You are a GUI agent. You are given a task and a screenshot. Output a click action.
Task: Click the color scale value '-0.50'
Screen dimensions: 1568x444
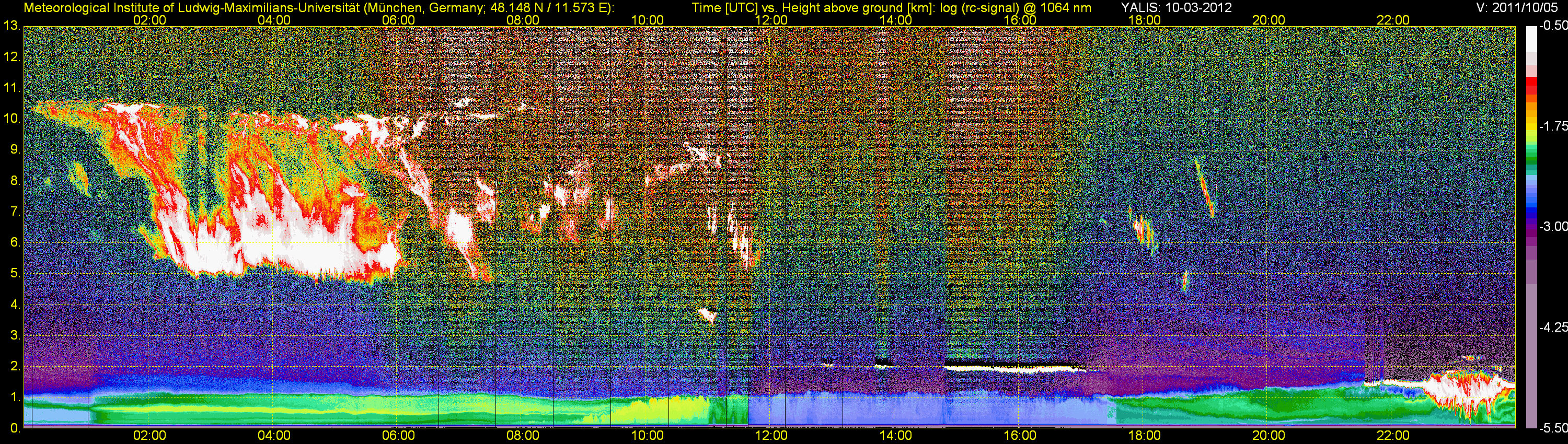tap(1553, 26)
